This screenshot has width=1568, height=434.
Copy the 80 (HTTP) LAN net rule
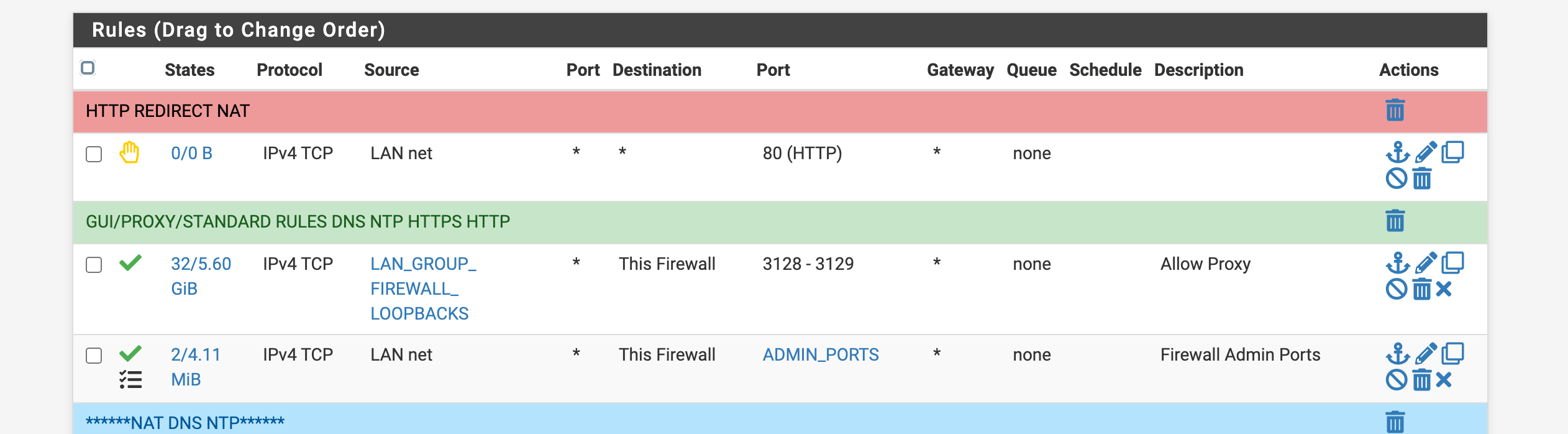(1452, 152)
